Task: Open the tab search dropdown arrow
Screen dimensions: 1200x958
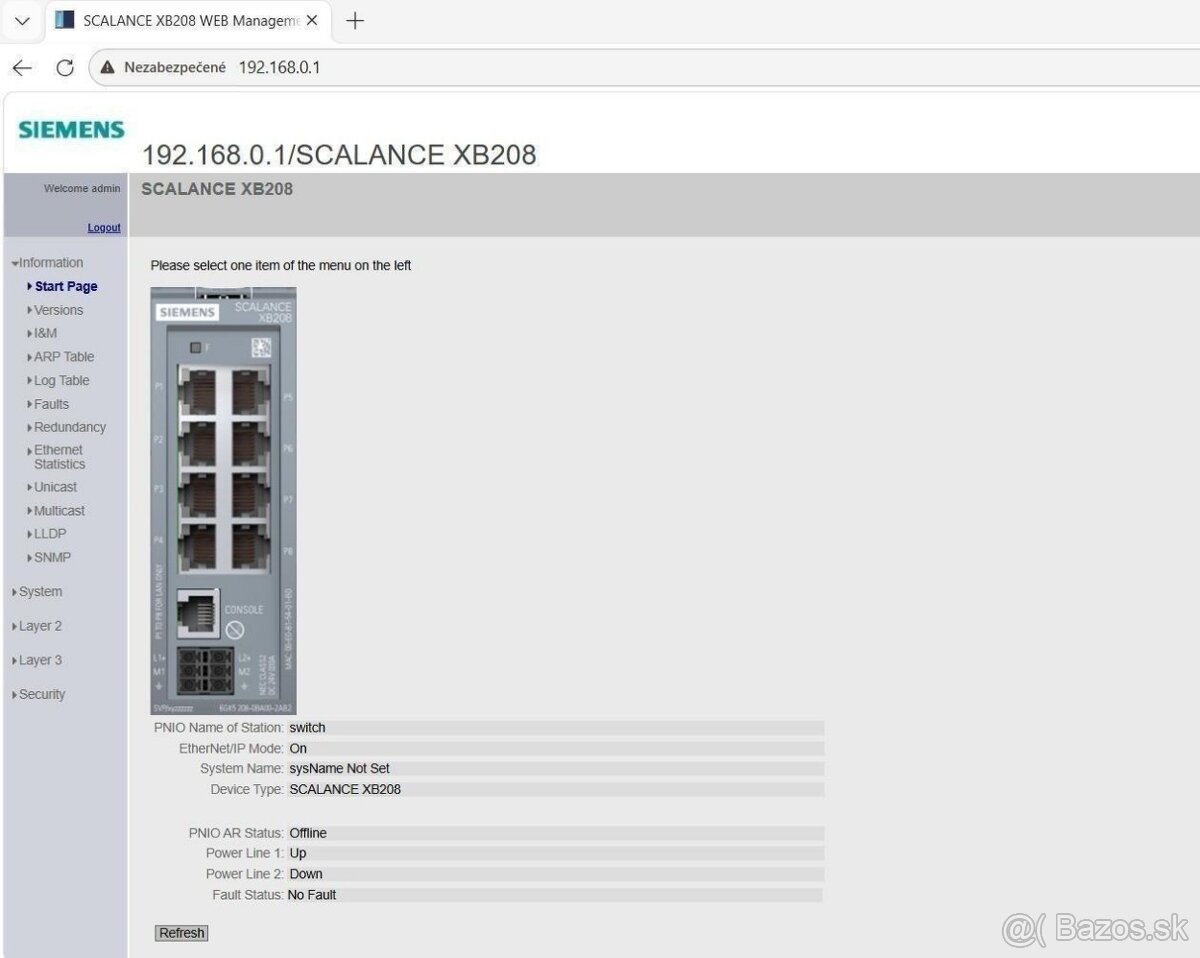Action: (22, 20)
